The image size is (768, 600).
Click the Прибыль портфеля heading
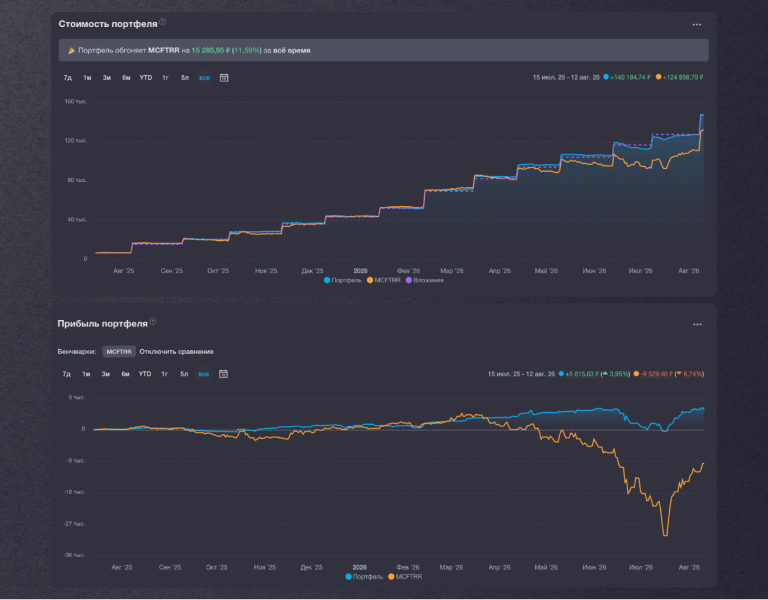point(102,324)
